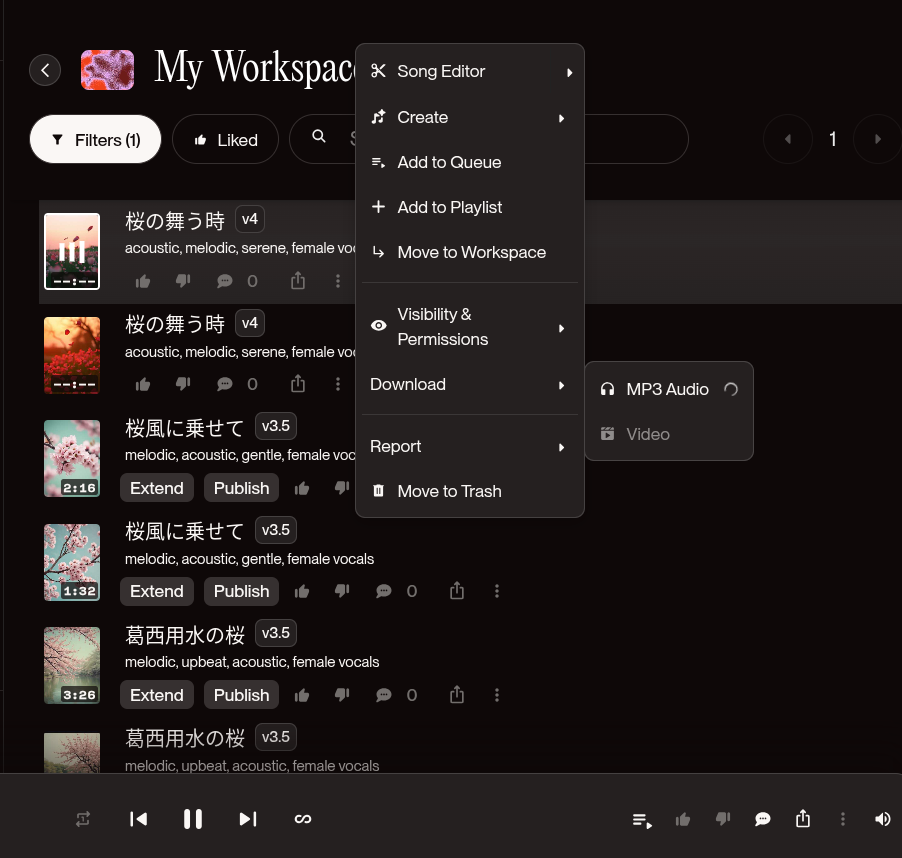Download the song as MP3 Audio

pyautogui.click(x=667, y=389)
